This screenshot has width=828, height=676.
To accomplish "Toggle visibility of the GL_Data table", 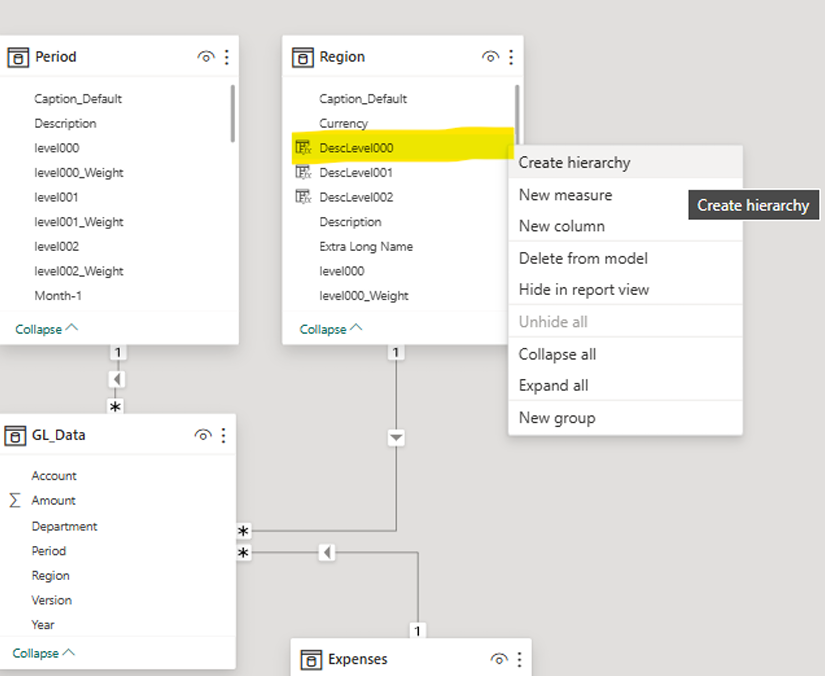I will [203, 435].
